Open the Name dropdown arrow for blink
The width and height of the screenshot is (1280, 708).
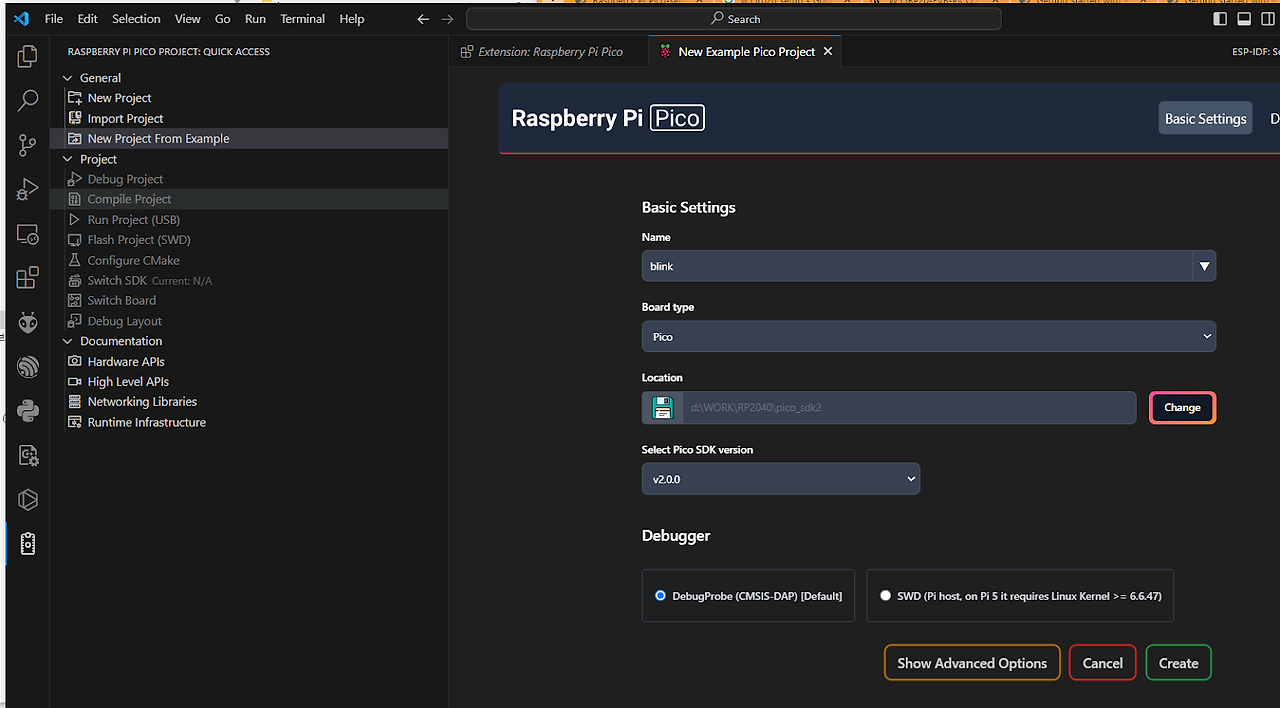click(x=1204, y=266)
